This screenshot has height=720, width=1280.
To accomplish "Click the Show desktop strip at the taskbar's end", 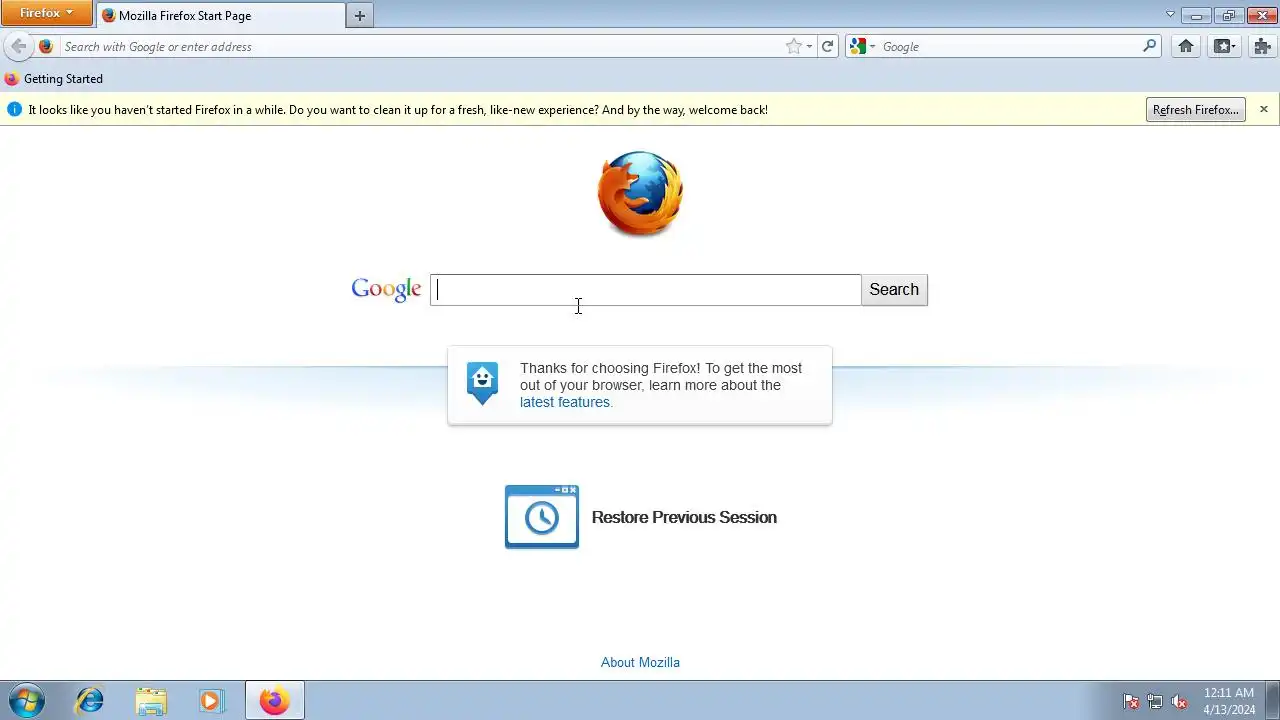I will pos(1272,701).
